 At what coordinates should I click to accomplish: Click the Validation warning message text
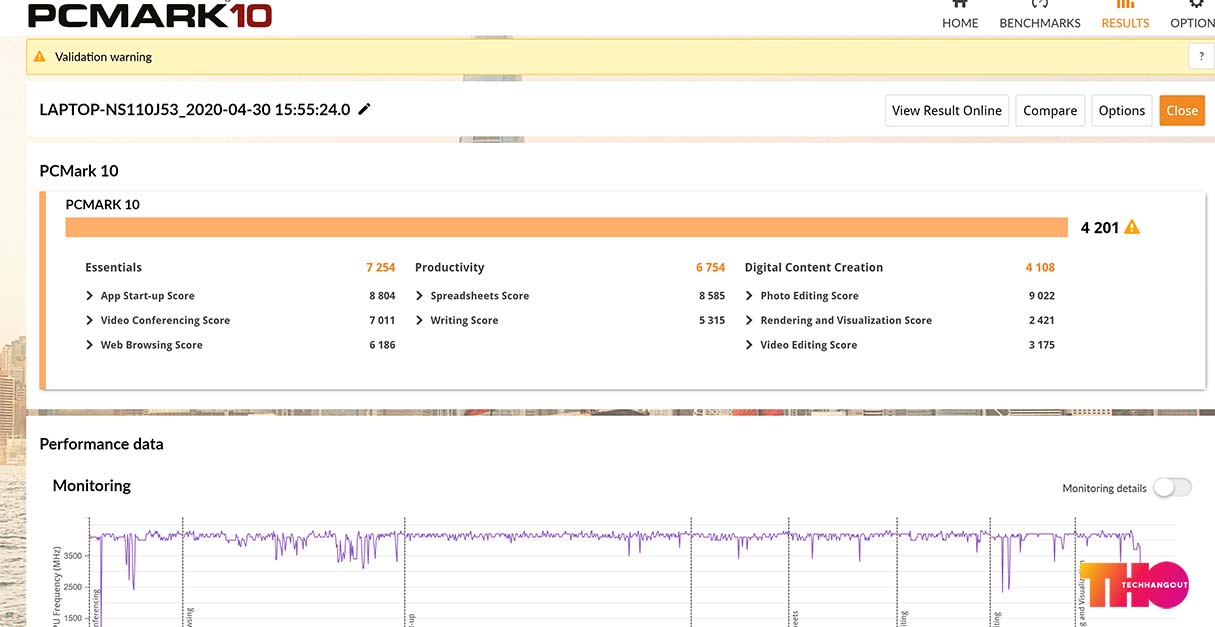[x=104, y=57]
